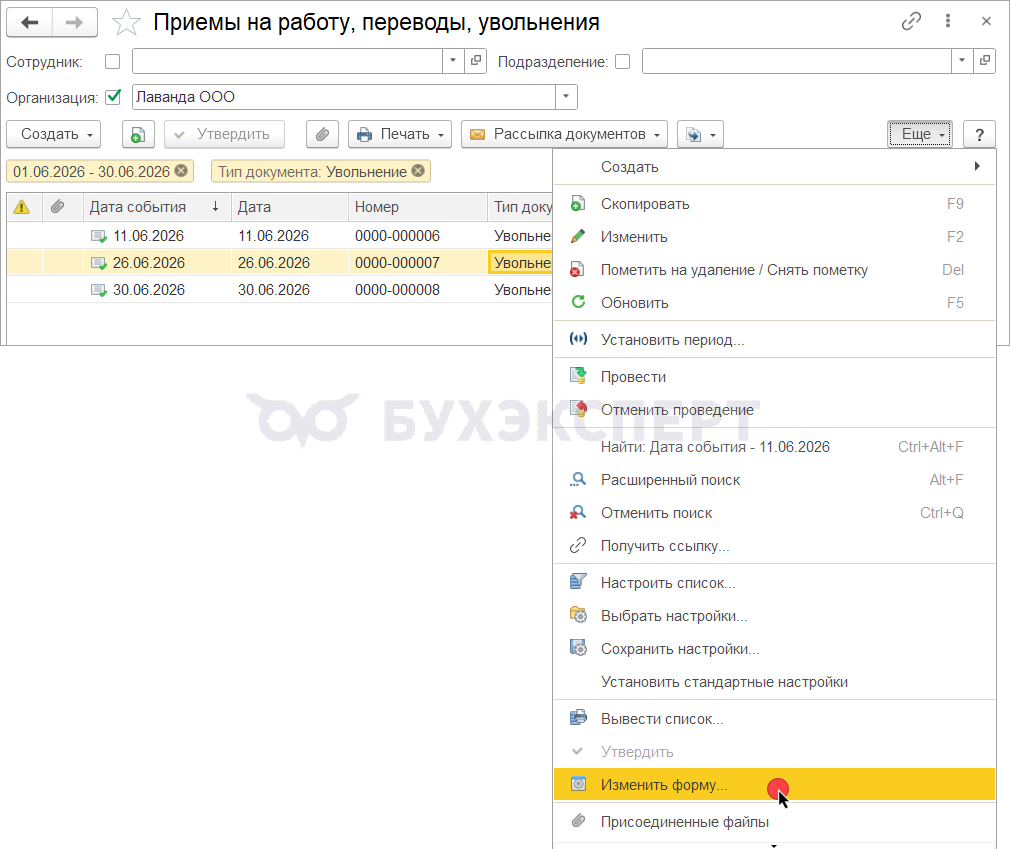Choose Выбрать настройки... menu item
This screenshot has width=1010, height=849.
click(774, 616)
